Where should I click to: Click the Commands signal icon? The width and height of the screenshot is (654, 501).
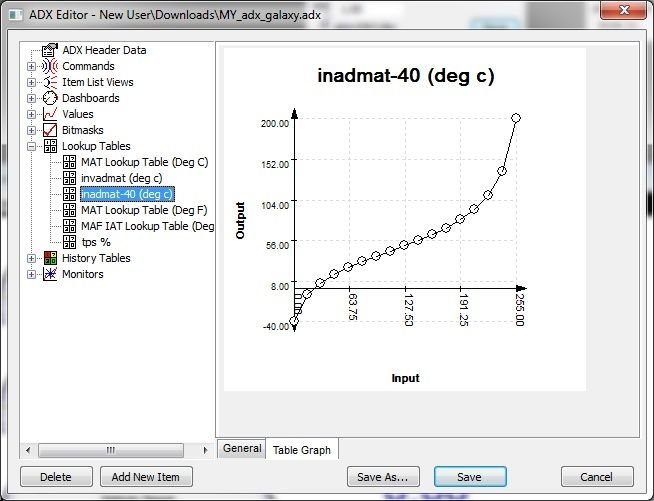click(x=50, y=66)
